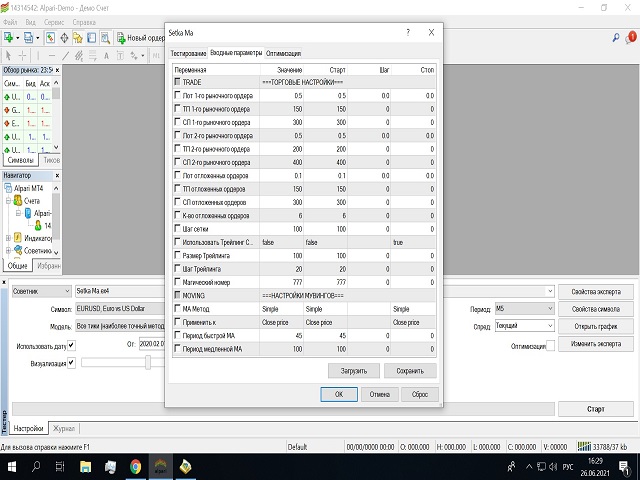
Task: Open the Сервис menu
Action: click(54, 22)
